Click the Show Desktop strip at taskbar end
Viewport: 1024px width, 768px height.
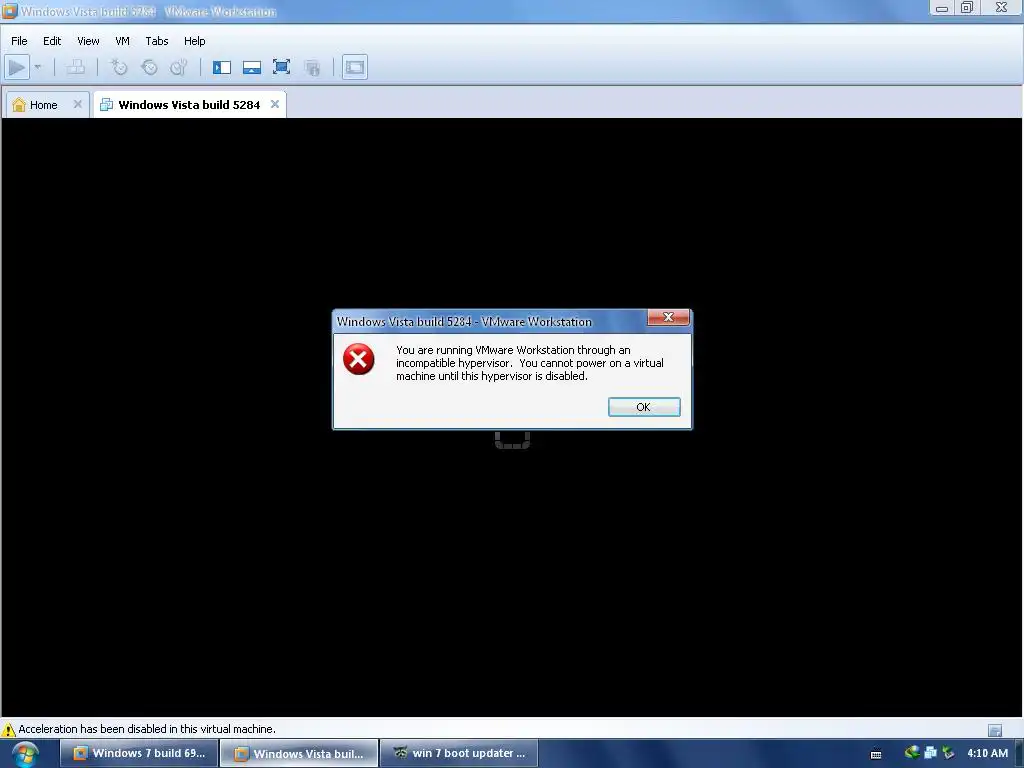1019,754
